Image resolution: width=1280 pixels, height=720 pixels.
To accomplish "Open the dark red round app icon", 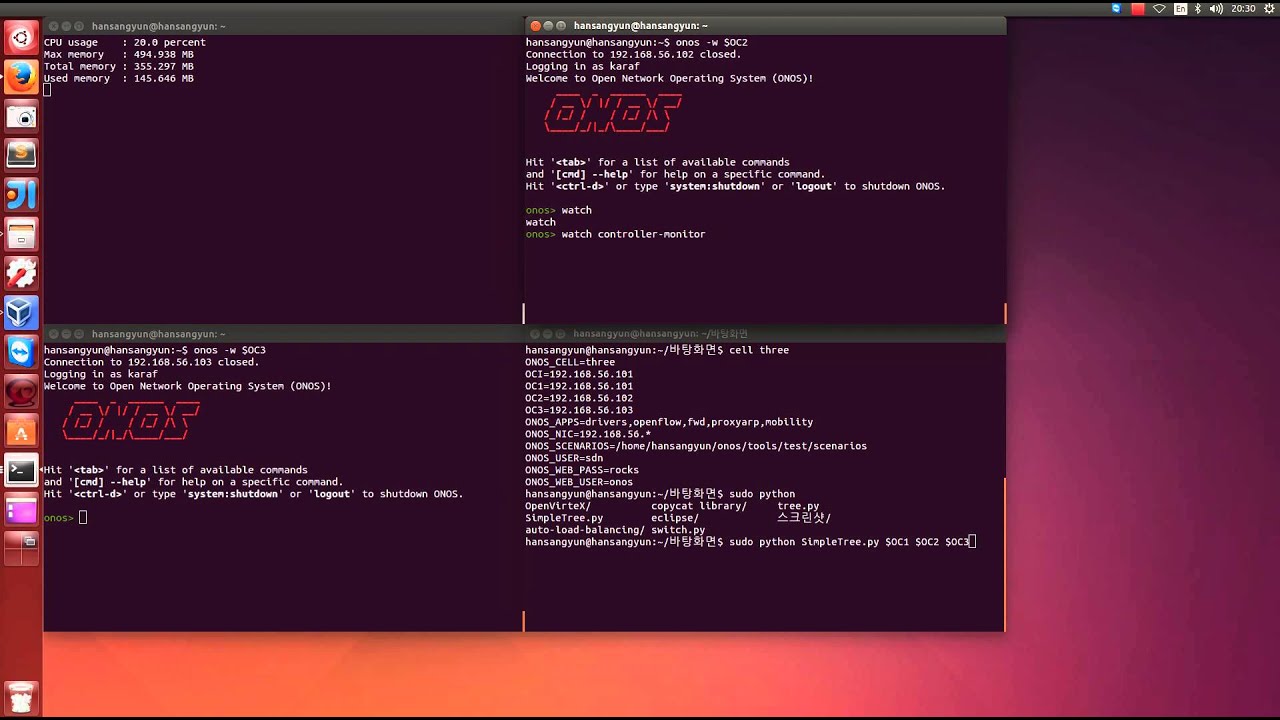I will click(21, 392).
